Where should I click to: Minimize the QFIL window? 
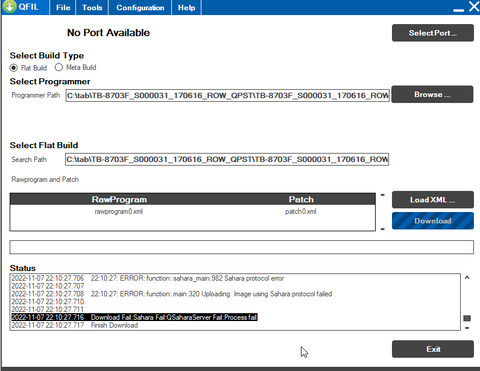pyautogui.click(x=458, y=9)
